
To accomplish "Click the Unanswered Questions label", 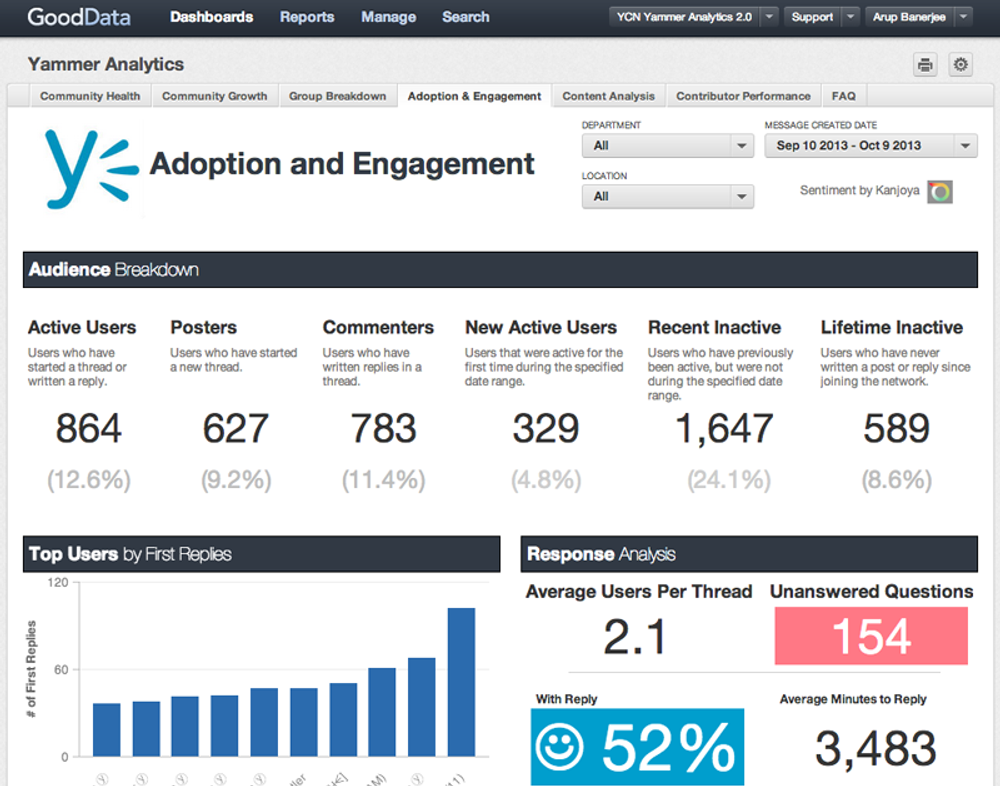I will point(871,591).
